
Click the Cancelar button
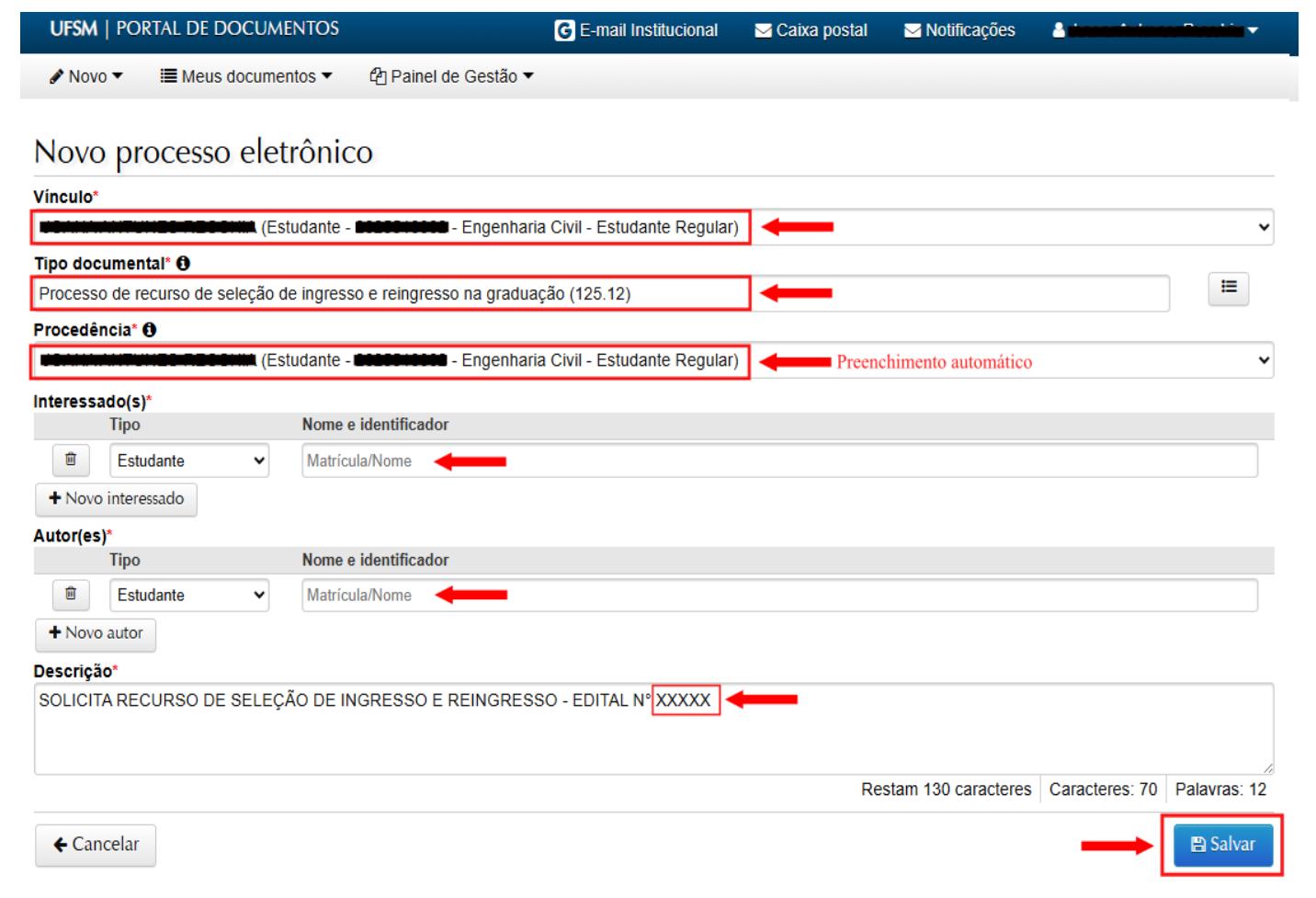point(96,845)
